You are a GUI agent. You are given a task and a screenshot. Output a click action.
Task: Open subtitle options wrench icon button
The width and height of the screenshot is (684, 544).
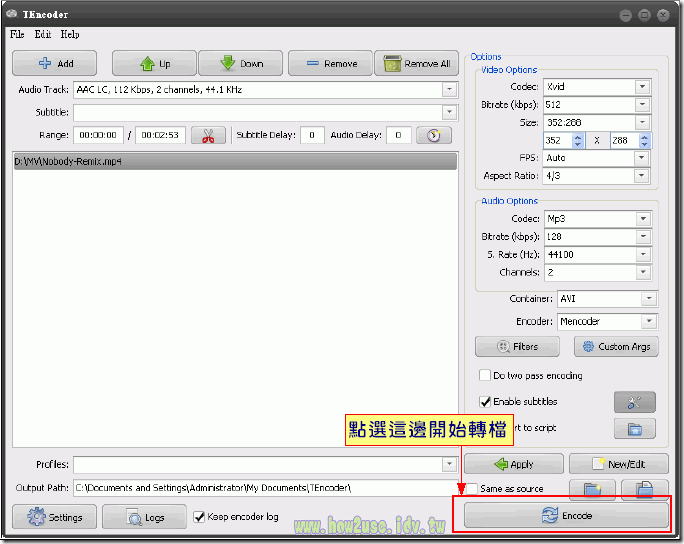click(x=634, y=402)
